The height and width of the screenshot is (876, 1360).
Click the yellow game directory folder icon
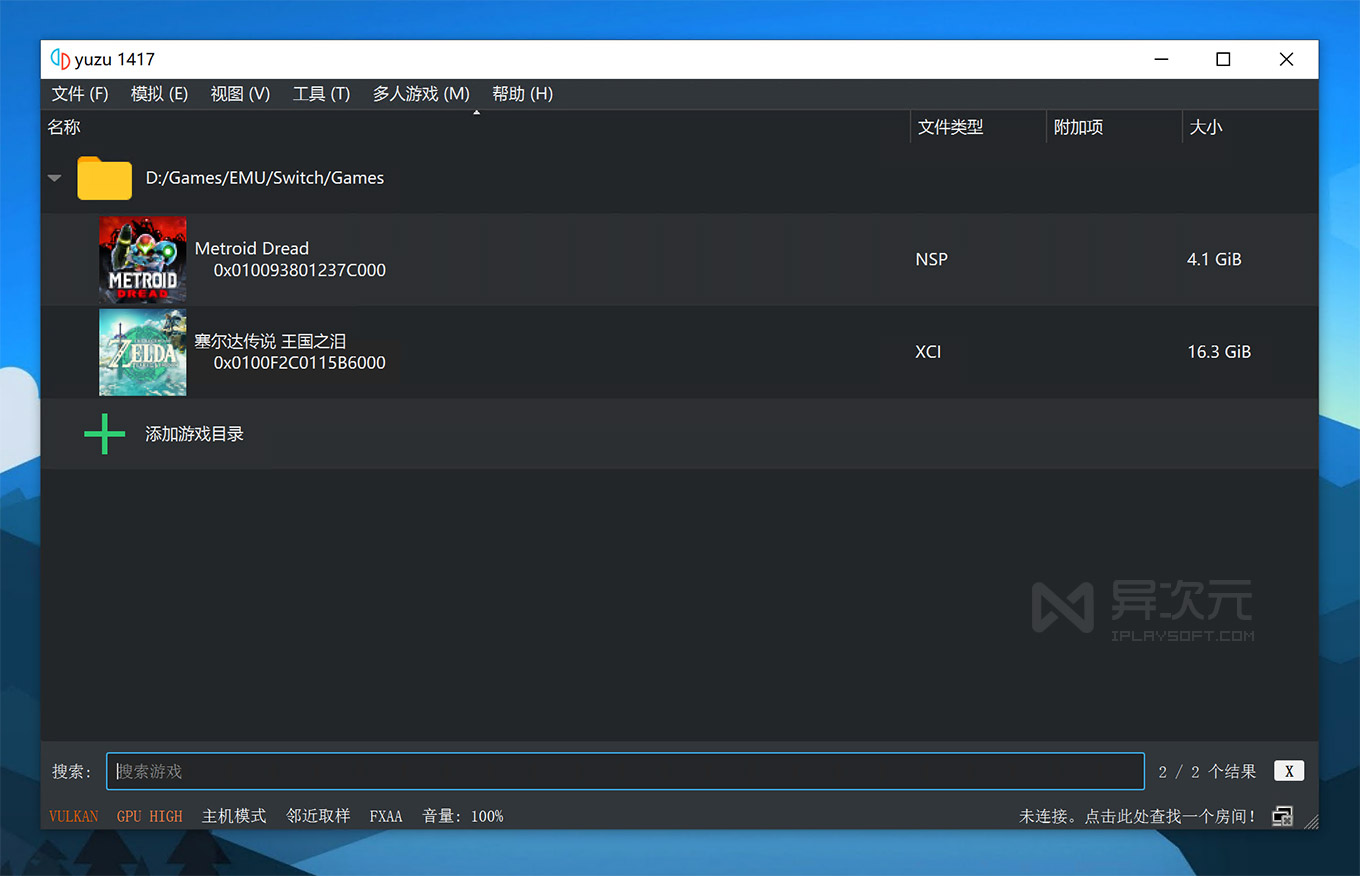pyautogui.click(x=104, y=178)
